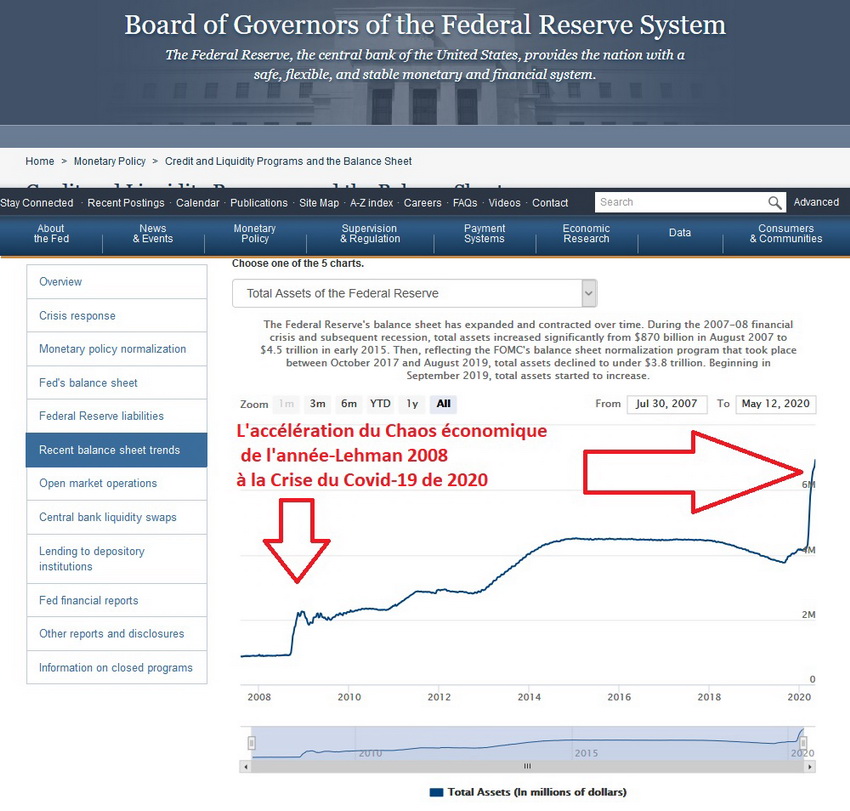Image resolution: width=850 pixels, height=811 pixels.
Task: Open the News & Events menu
Action: tap(153, 234)
